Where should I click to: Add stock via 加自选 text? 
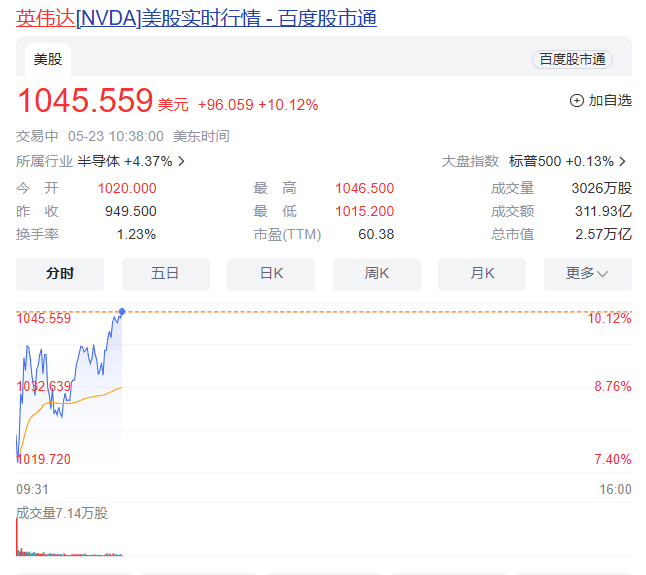(x=610, y=101)
